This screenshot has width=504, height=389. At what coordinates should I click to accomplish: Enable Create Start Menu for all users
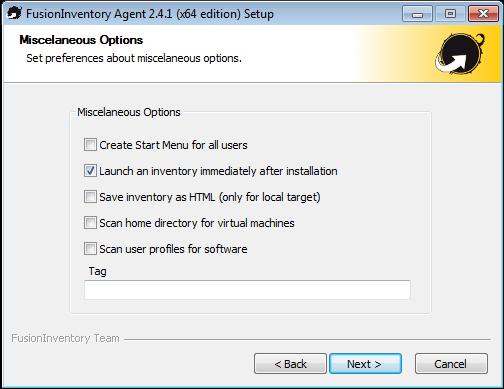pyautogui.click(x=90, y=145)
